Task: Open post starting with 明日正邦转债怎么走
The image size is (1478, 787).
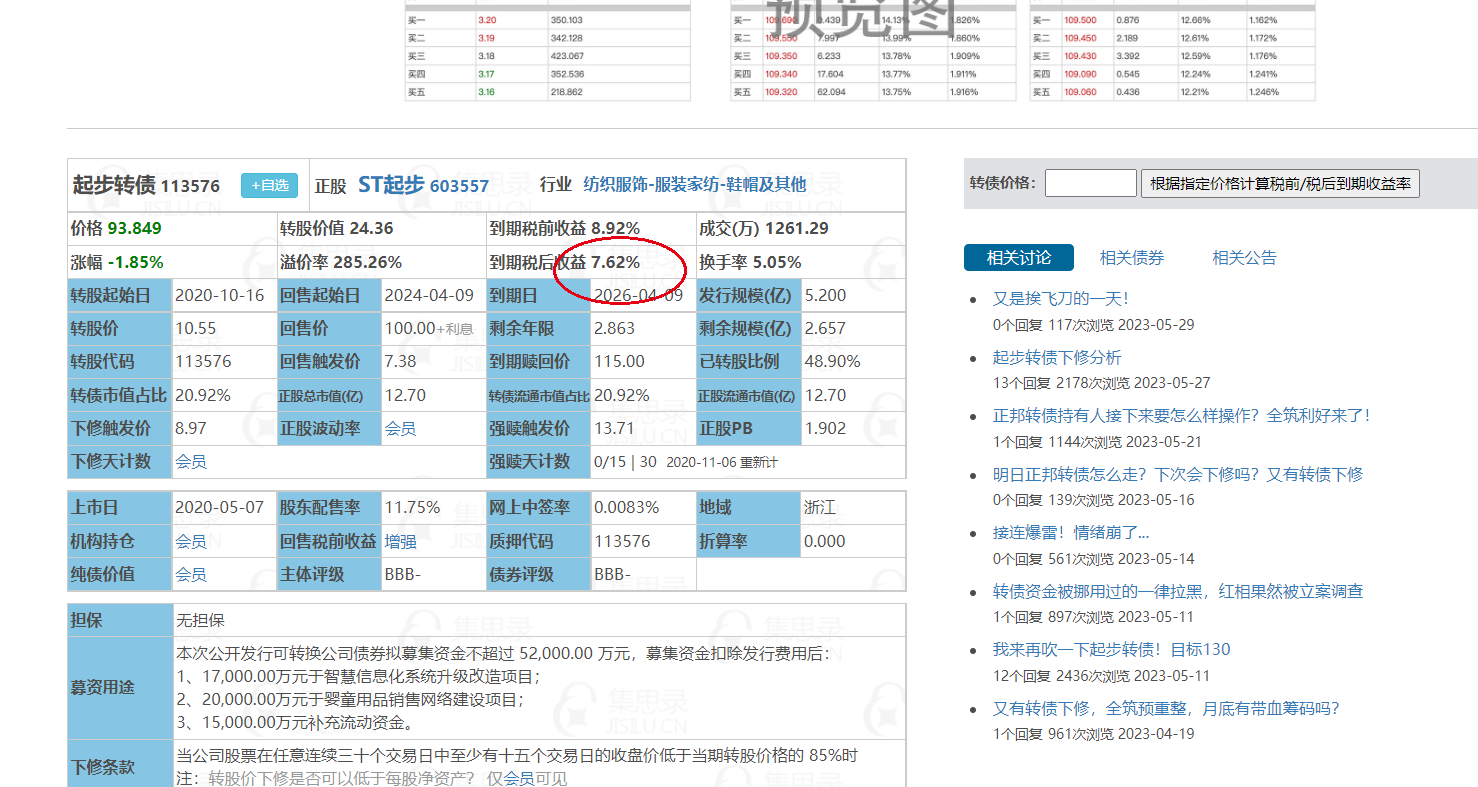Action: (1178, 474)
